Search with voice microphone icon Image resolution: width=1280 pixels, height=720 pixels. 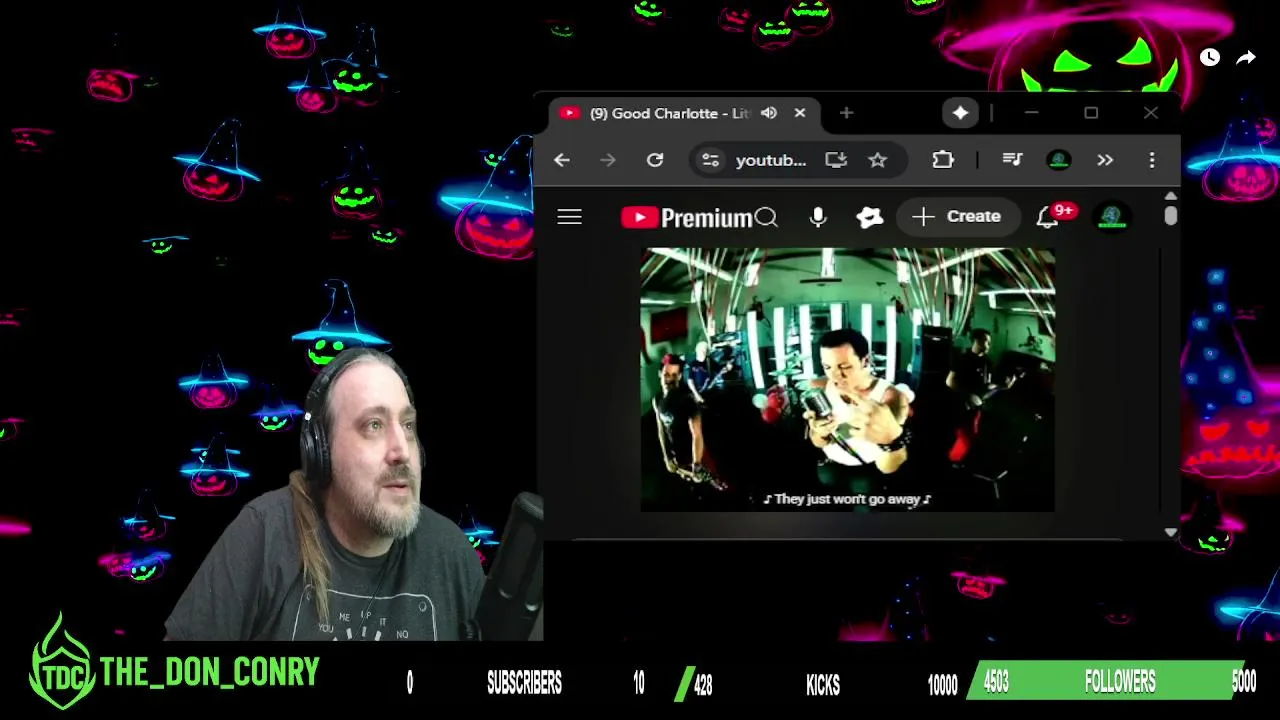pos(818,217)
